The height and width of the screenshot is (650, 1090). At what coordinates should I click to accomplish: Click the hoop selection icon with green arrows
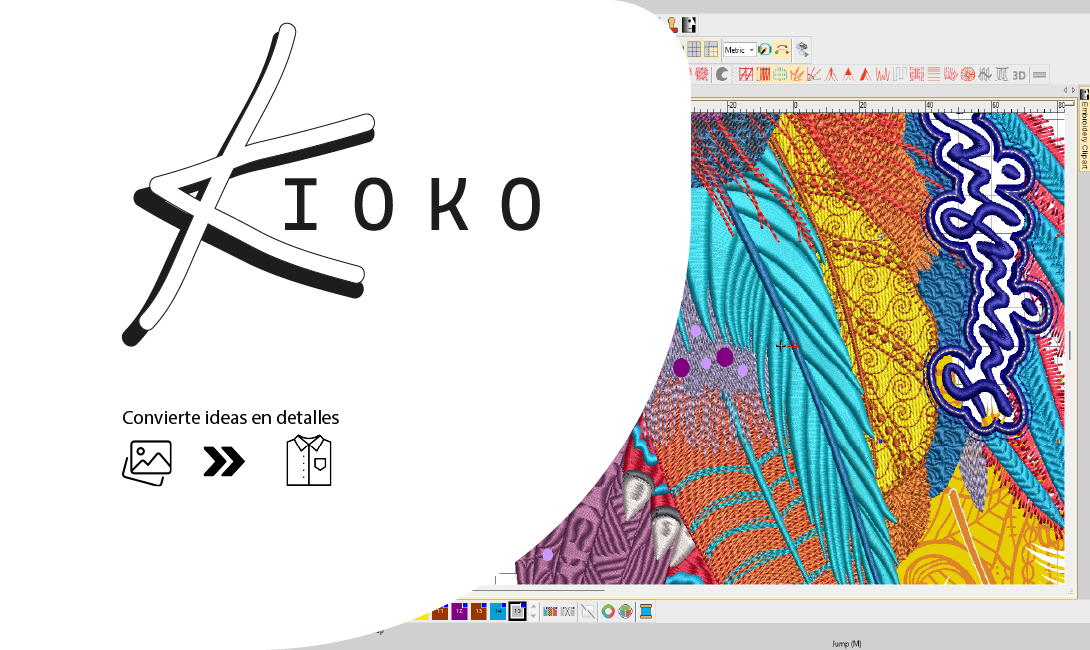pyautogui.click(x=802, y=48)
